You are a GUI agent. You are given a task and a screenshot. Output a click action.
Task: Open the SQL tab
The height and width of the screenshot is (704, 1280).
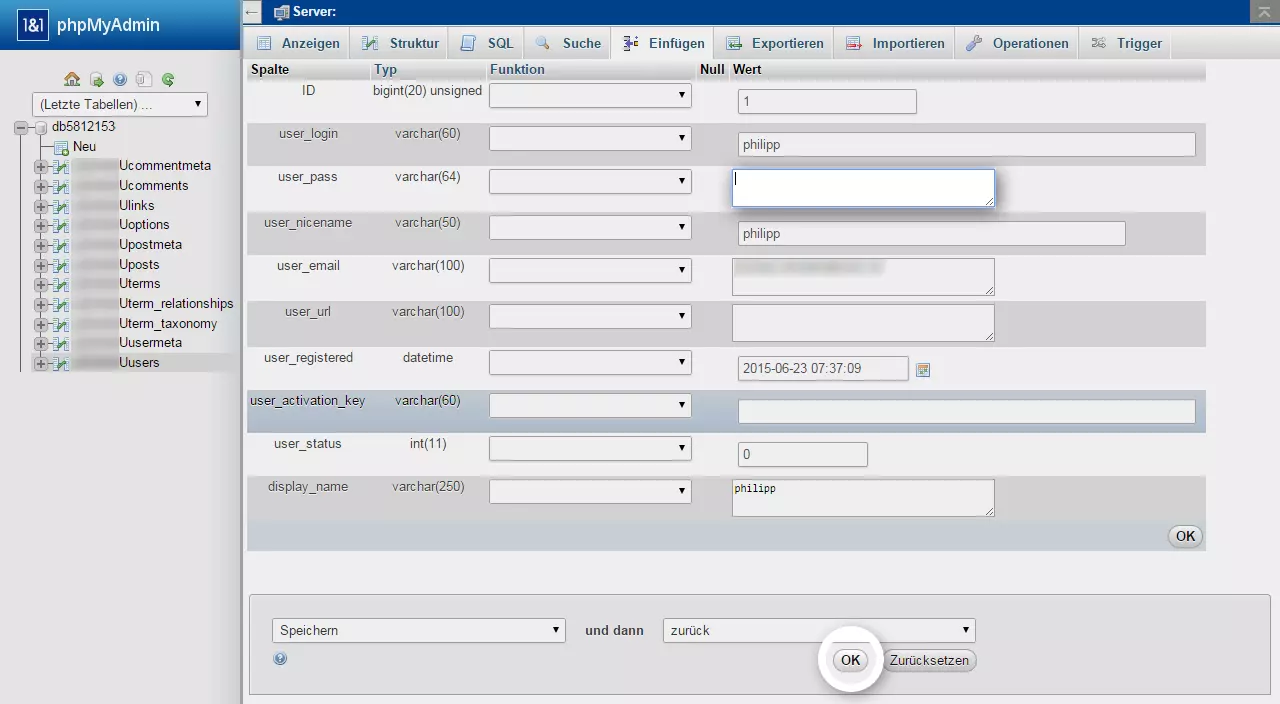click(x=488, y=43)
